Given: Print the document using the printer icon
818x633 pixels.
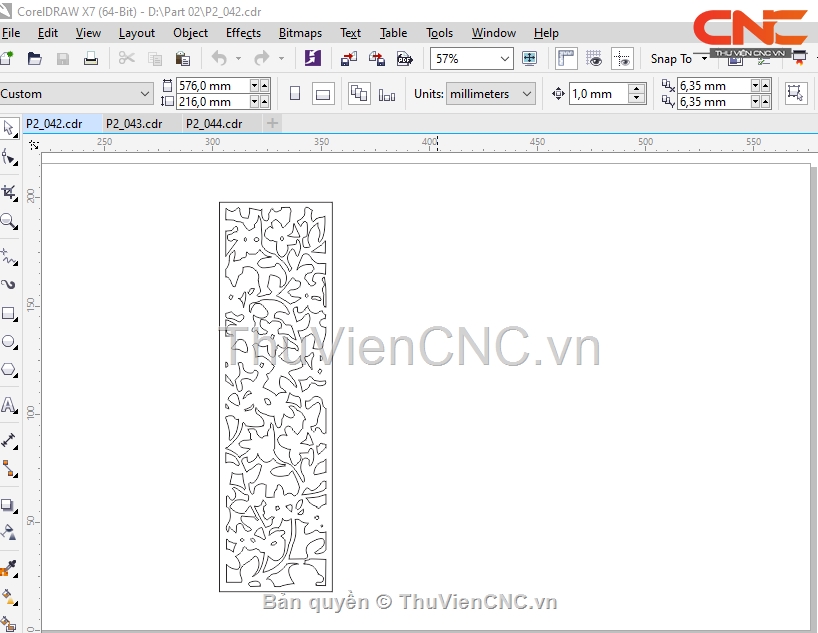Looking at the screenshot, I should coord(91,58).
